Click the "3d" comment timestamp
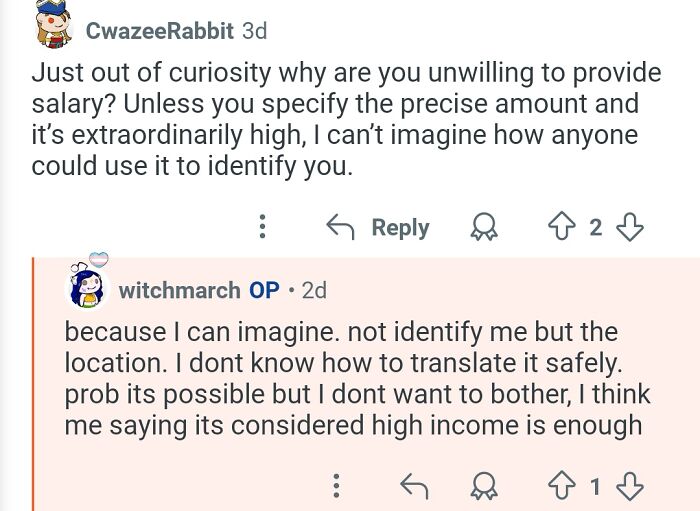Screen dimensions: 700x511 pyautogui.click(x=254, y=30)
